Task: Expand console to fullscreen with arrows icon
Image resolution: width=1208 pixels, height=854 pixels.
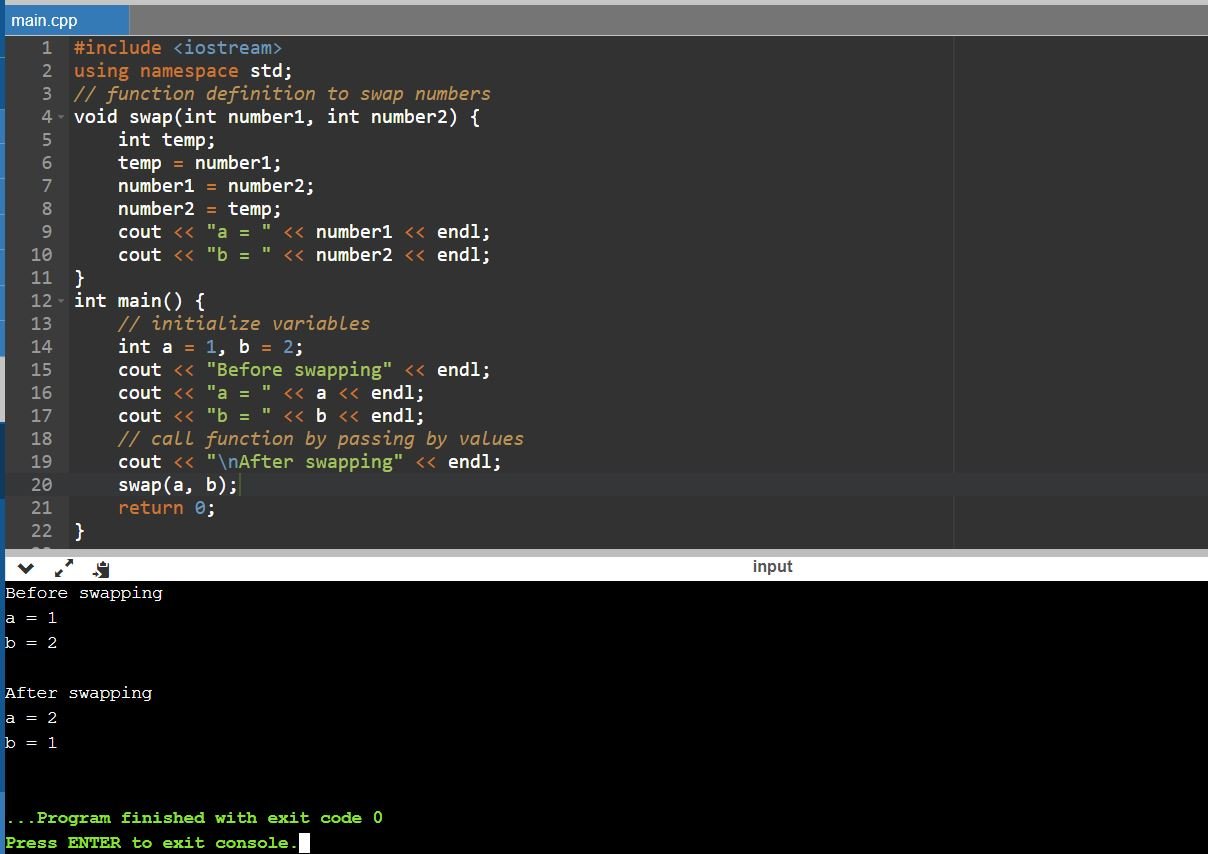Action: pyautogui.click(x=63, y=568)
